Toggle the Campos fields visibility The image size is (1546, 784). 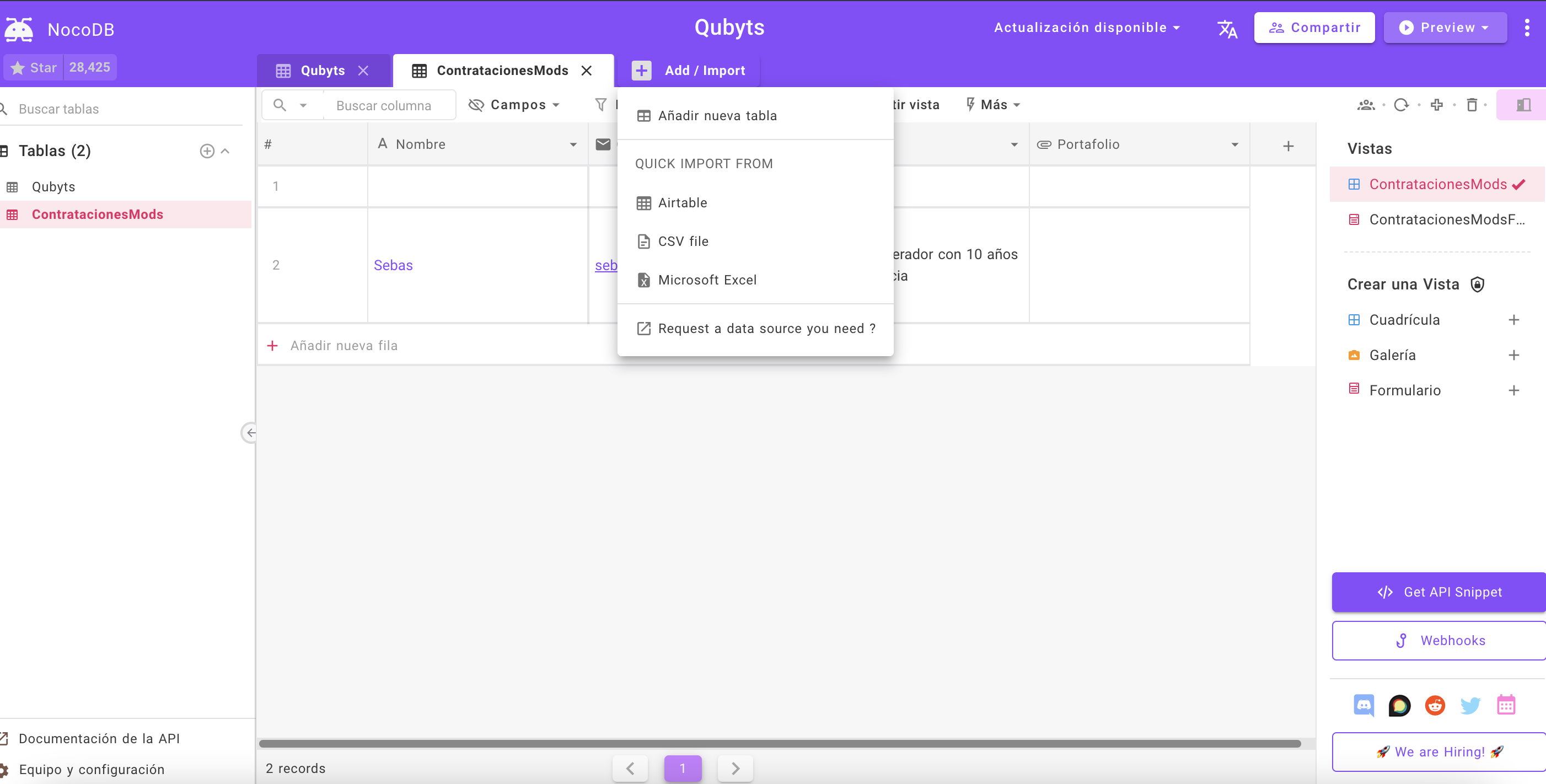514,104
